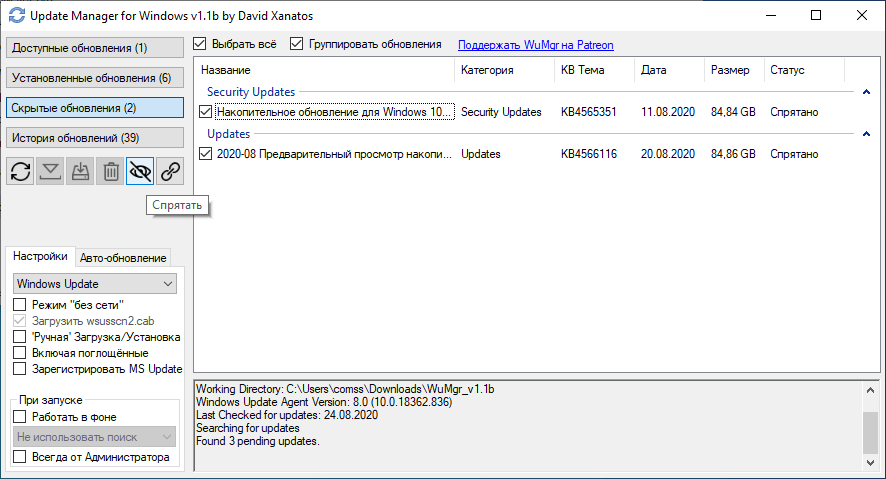Uncheck the KB4566116 update row checkbox
Viewport: 886px width, 479px height.
[206, 154]
